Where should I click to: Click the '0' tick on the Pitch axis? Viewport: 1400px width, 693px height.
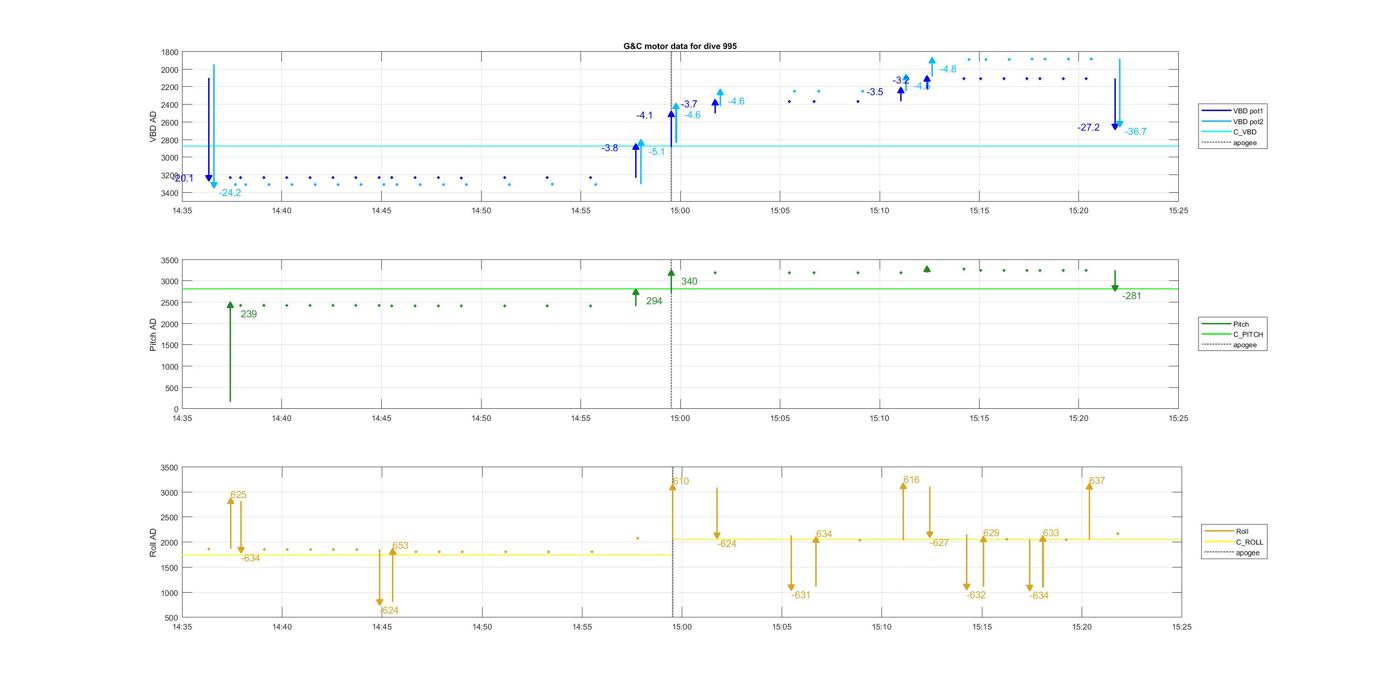tap(177, 409)
